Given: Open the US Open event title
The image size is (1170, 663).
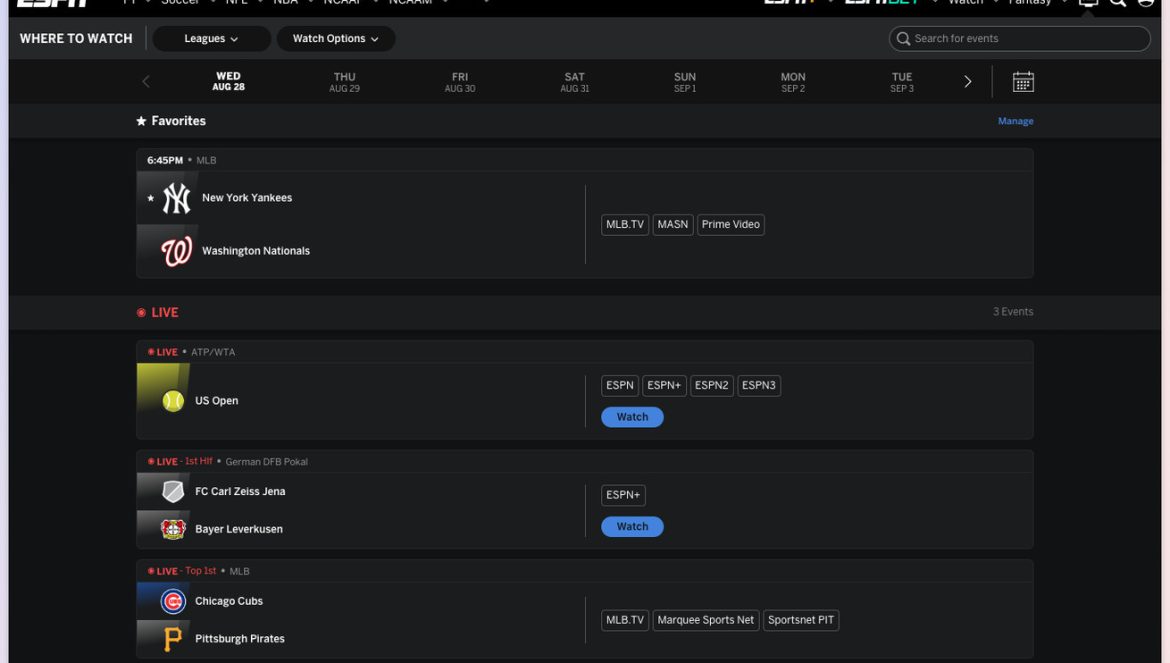Looking at the screenshot, I should (x=216, y=401).
